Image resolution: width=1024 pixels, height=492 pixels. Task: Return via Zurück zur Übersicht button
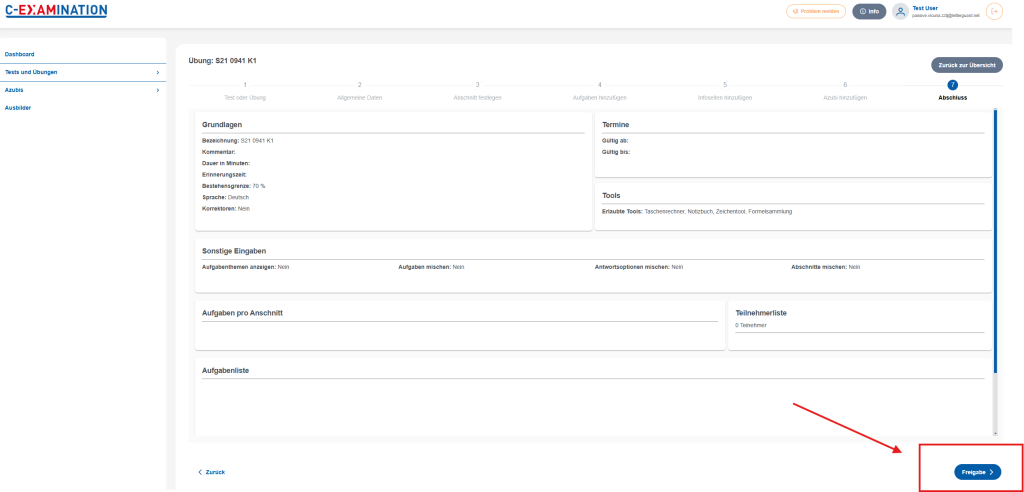pos(966,64)
